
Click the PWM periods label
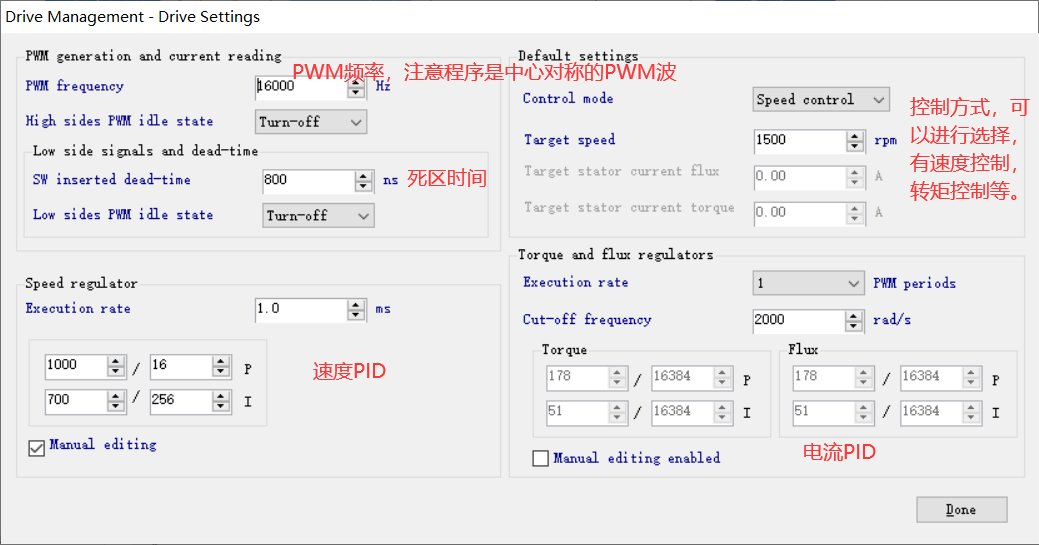(x=914, y=283)
